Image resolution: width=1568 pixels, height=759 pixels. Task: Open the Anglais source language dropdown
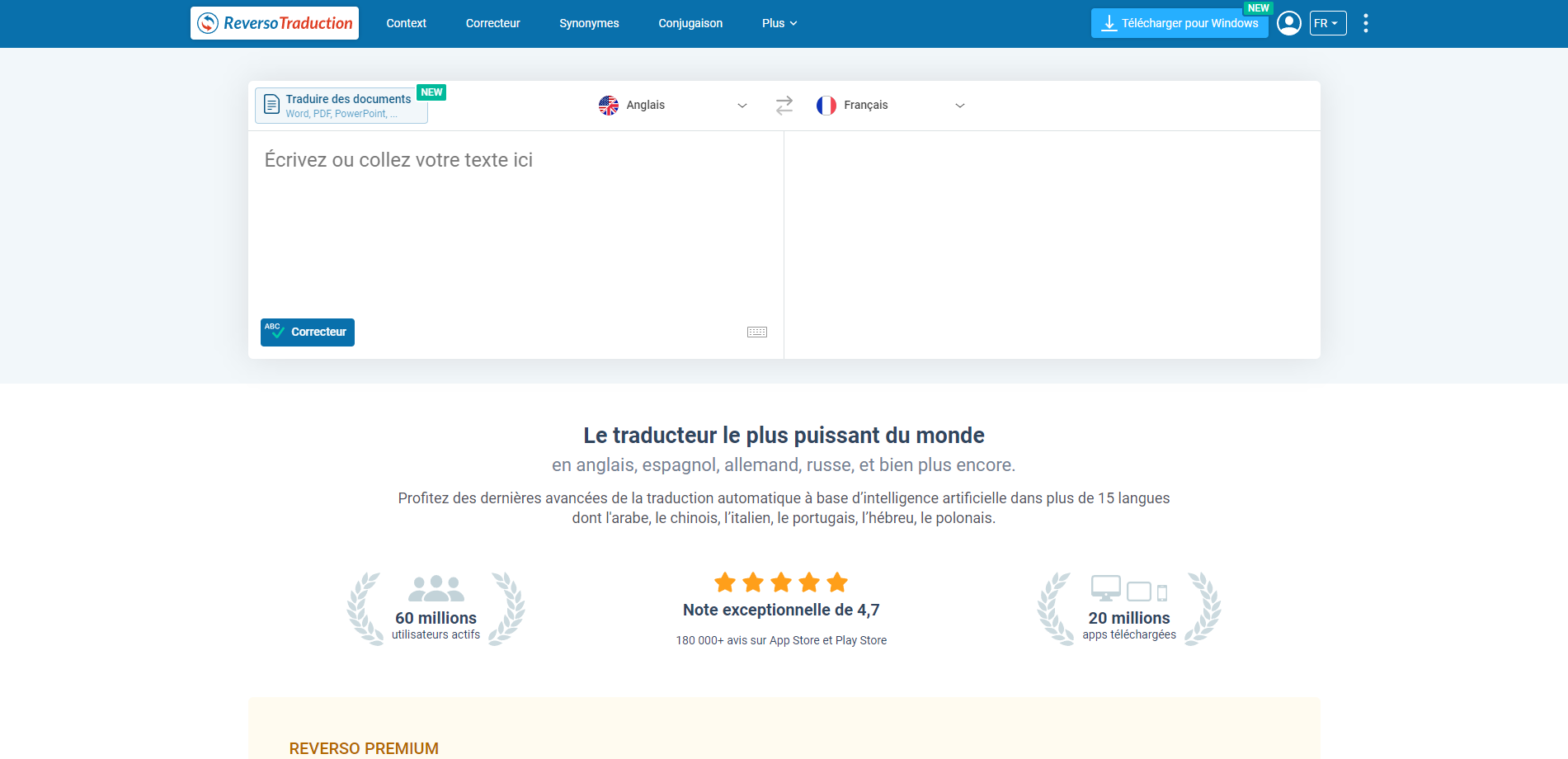point(673,106)
